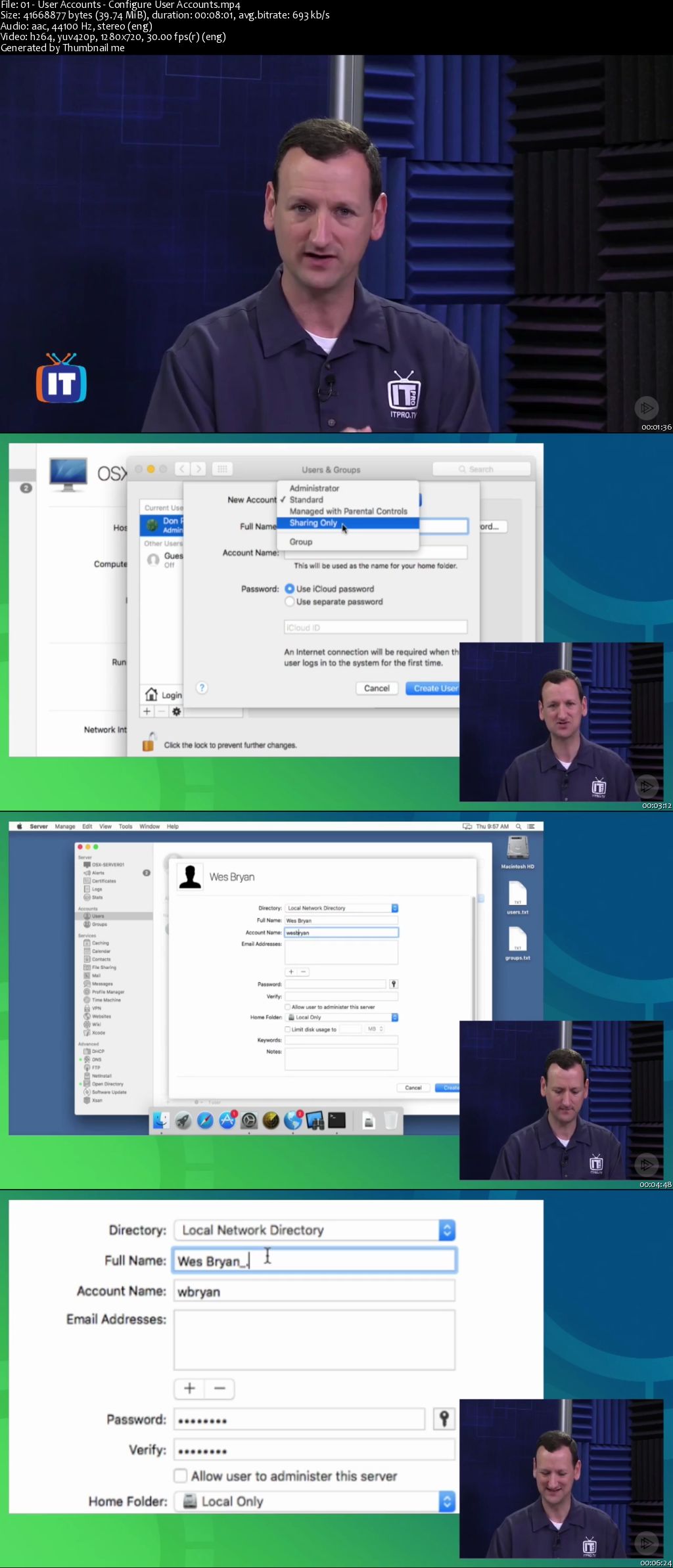Click Cancel in the Wes Bryan user sheet
673x1568 pixels.
(x=413, y=1088)
